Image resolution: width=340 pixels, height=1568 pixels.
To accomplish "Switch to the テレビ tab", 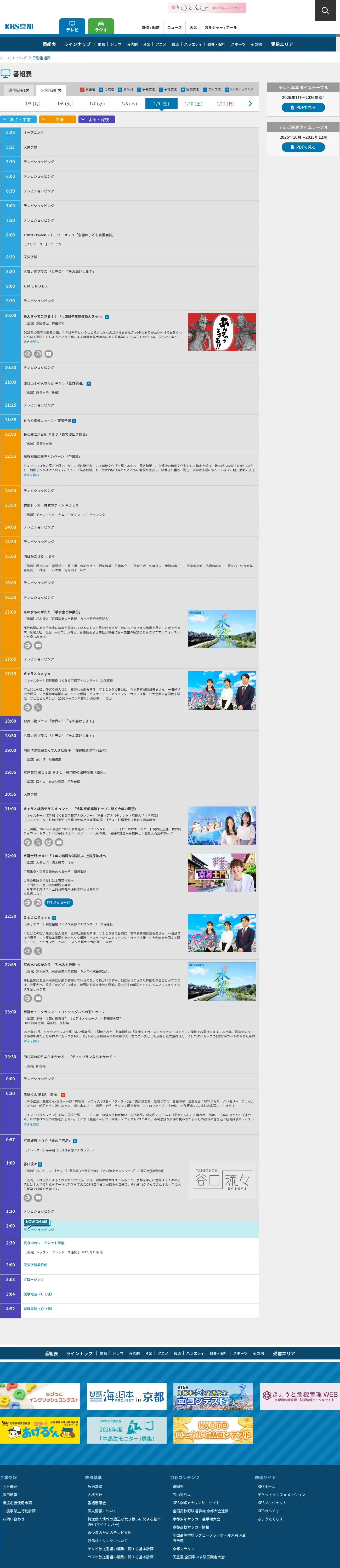I will tap(72, 26).
